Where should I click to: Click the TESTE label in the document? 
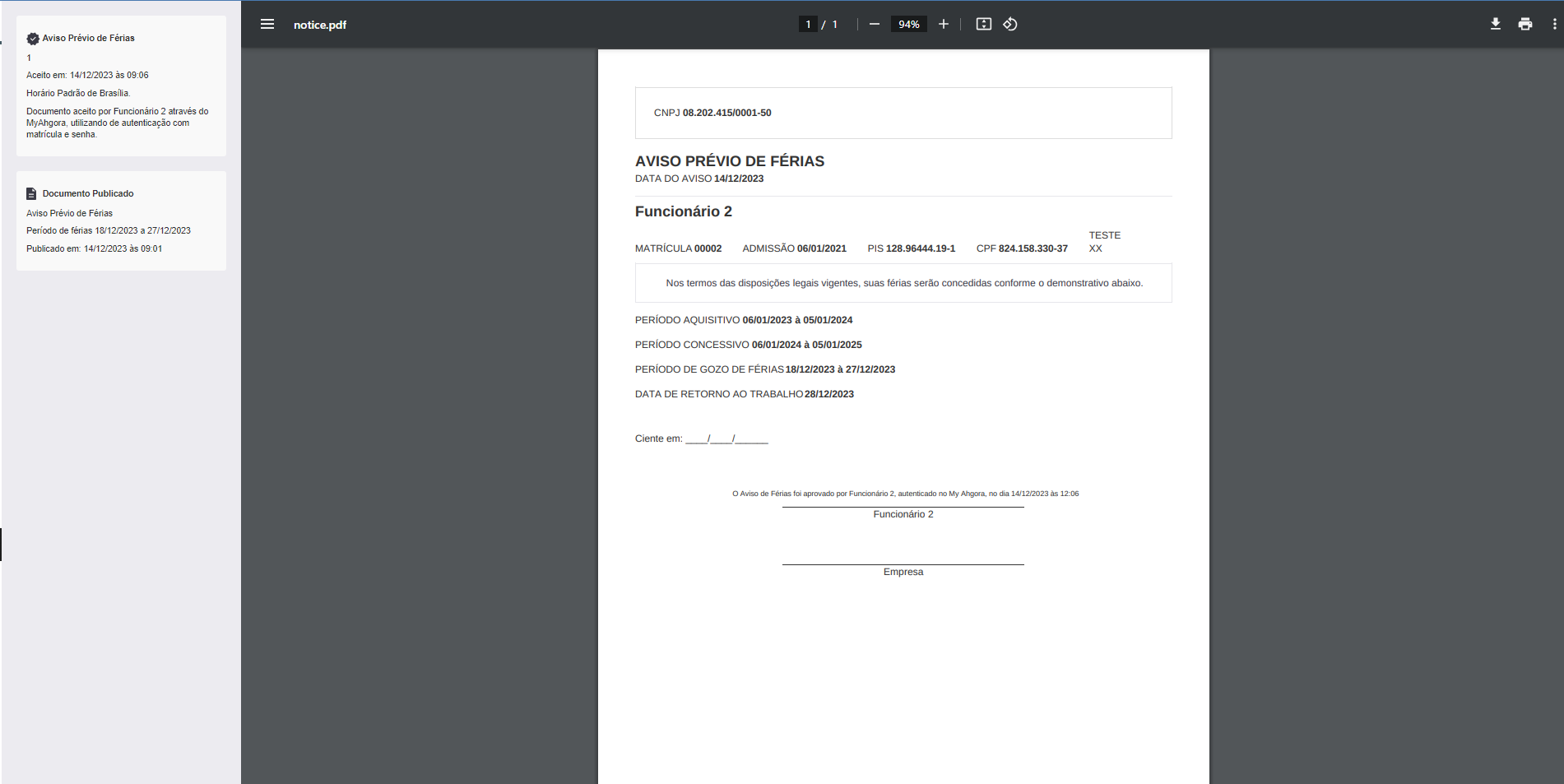(x=1105, y=235)
